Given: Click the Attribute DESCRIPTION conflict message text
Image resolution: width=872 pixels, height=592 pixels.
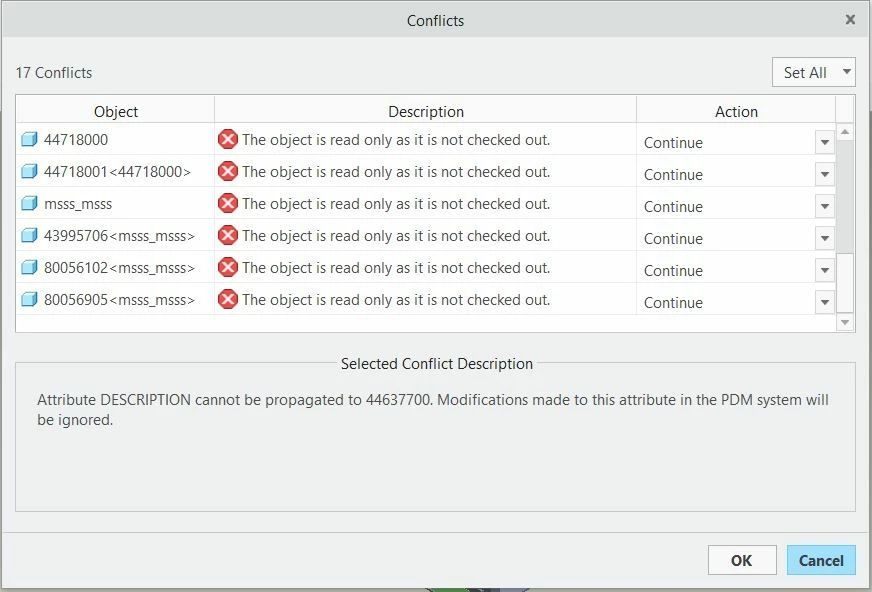Looking at the screenshot, I should pos(433,410).
